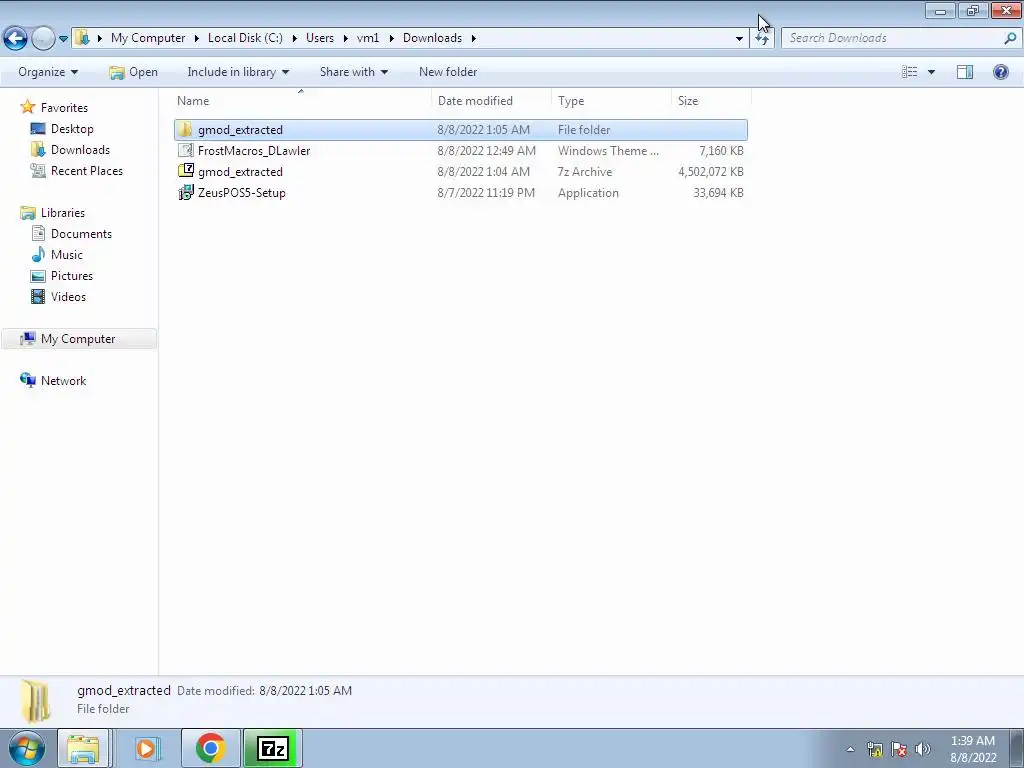Click the 7z Archive type cell

[x=585, y=172]
